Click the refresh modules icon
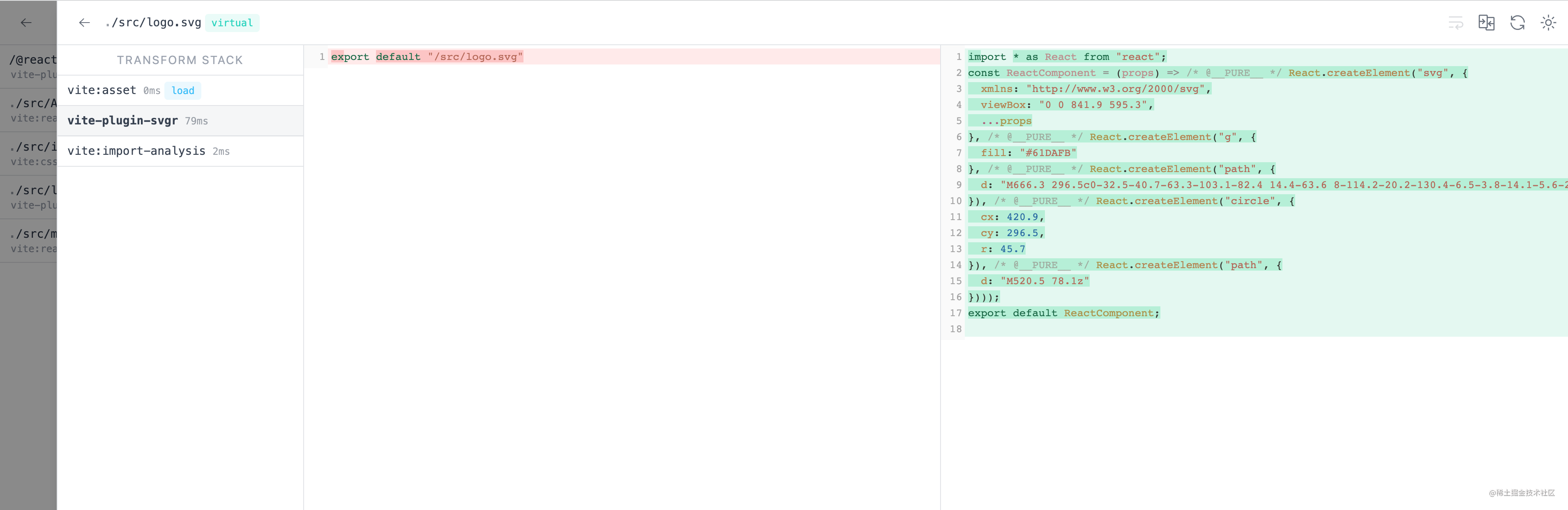The image size is (1568, 510). point(1517,23)
